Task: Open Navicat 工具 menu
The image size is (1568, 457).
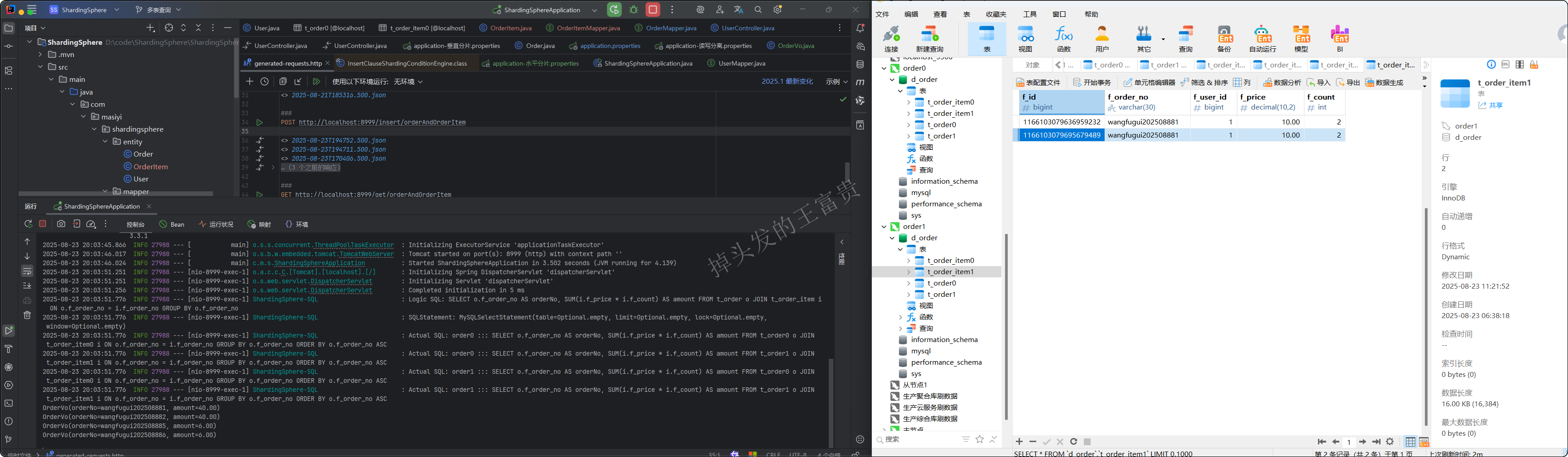Action: (x=1030, y=14)
